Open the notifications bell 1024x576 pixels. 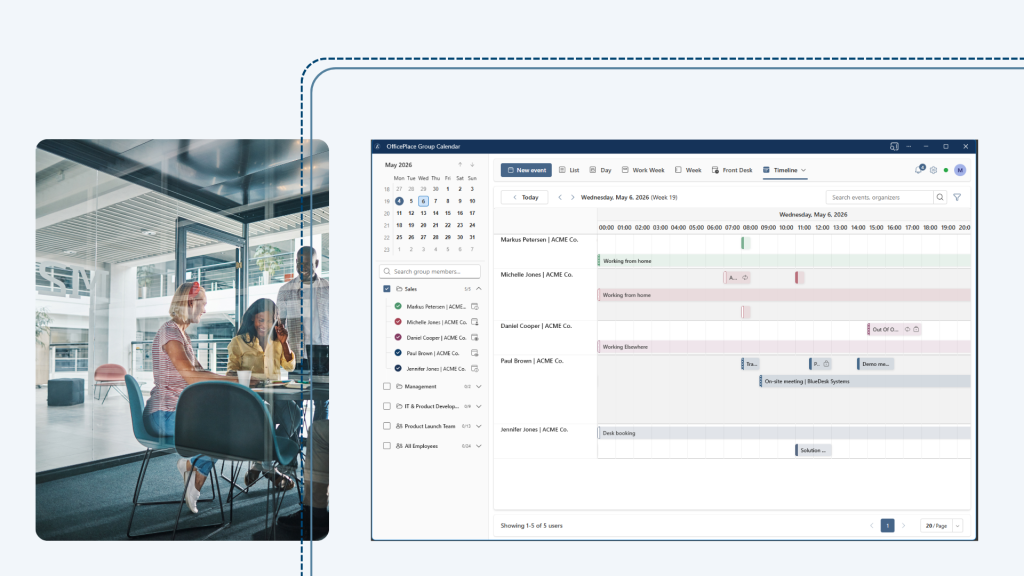click(920, 170)
